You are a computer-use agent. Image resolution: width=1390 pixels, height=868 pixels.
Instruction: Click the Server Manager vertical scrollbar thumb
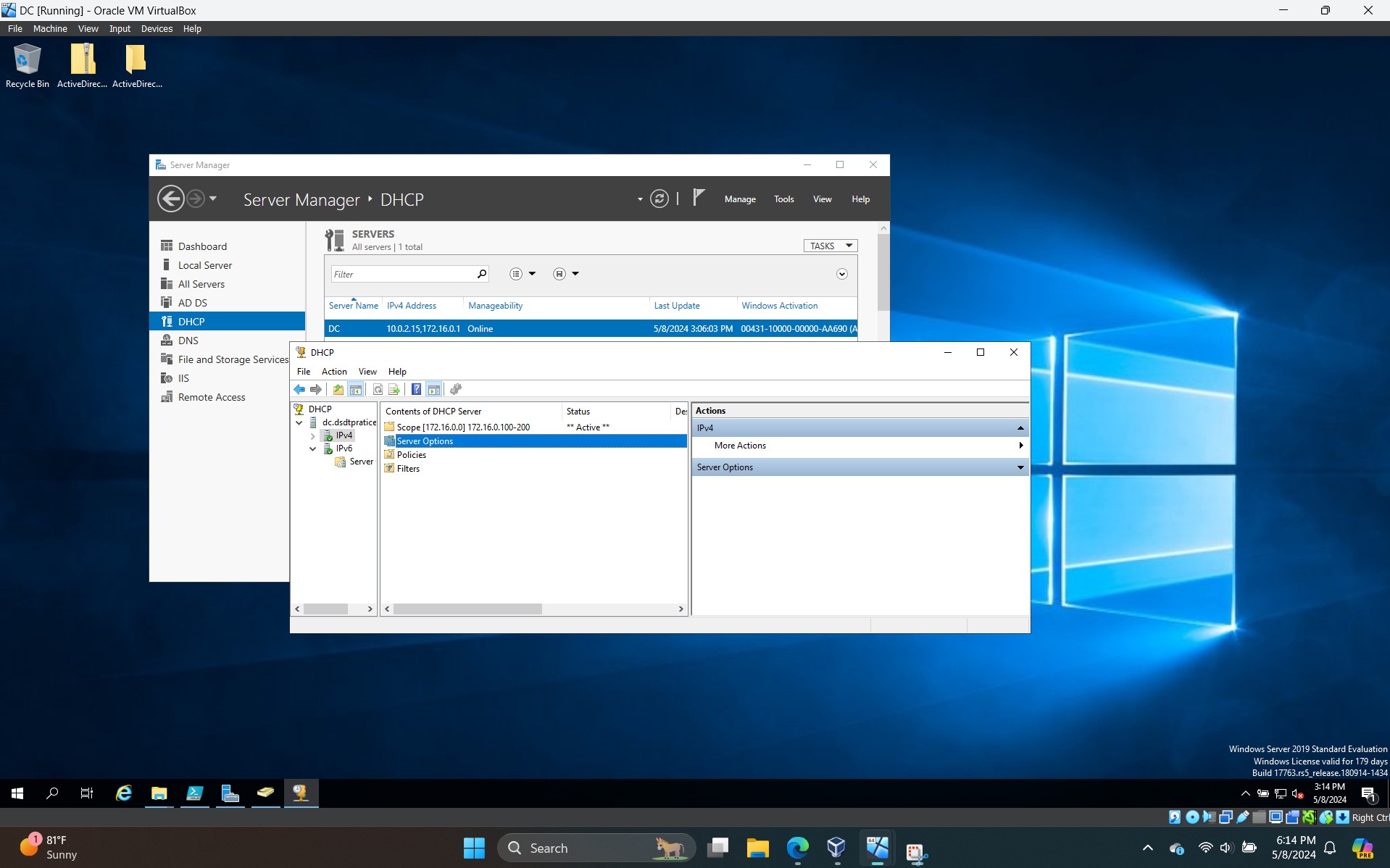(883, 272)
